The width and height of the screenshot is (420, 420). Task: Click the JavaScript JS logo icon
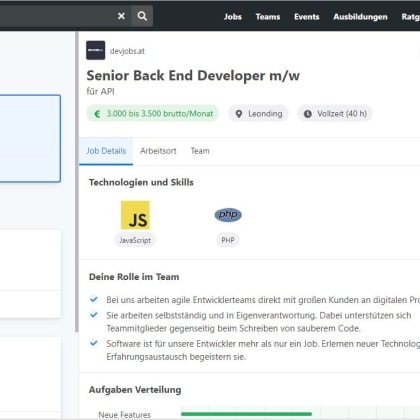coord(135,215)
